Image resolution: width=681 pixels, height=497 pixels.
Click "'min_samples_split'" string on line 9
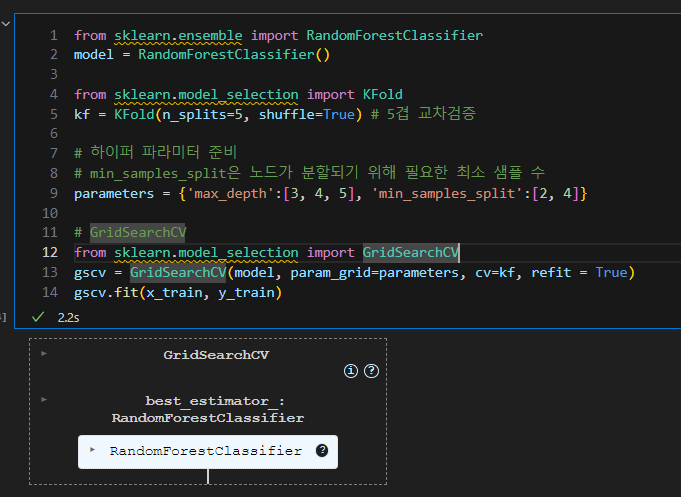[x=448, y=193]
